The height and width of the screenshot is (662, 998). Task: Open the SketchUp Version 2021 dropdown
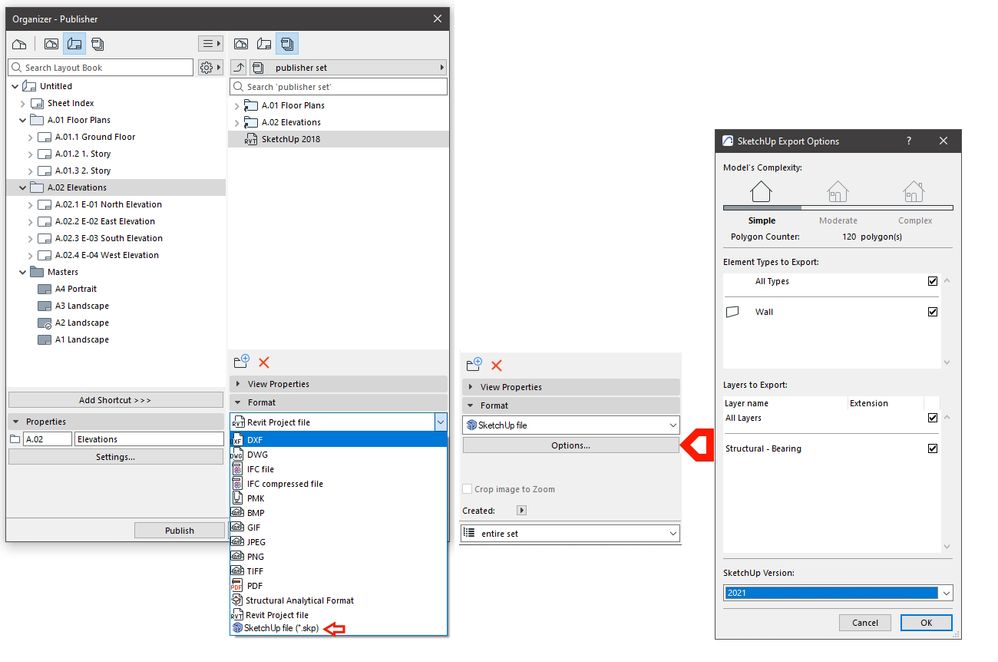tap(838, 593)
